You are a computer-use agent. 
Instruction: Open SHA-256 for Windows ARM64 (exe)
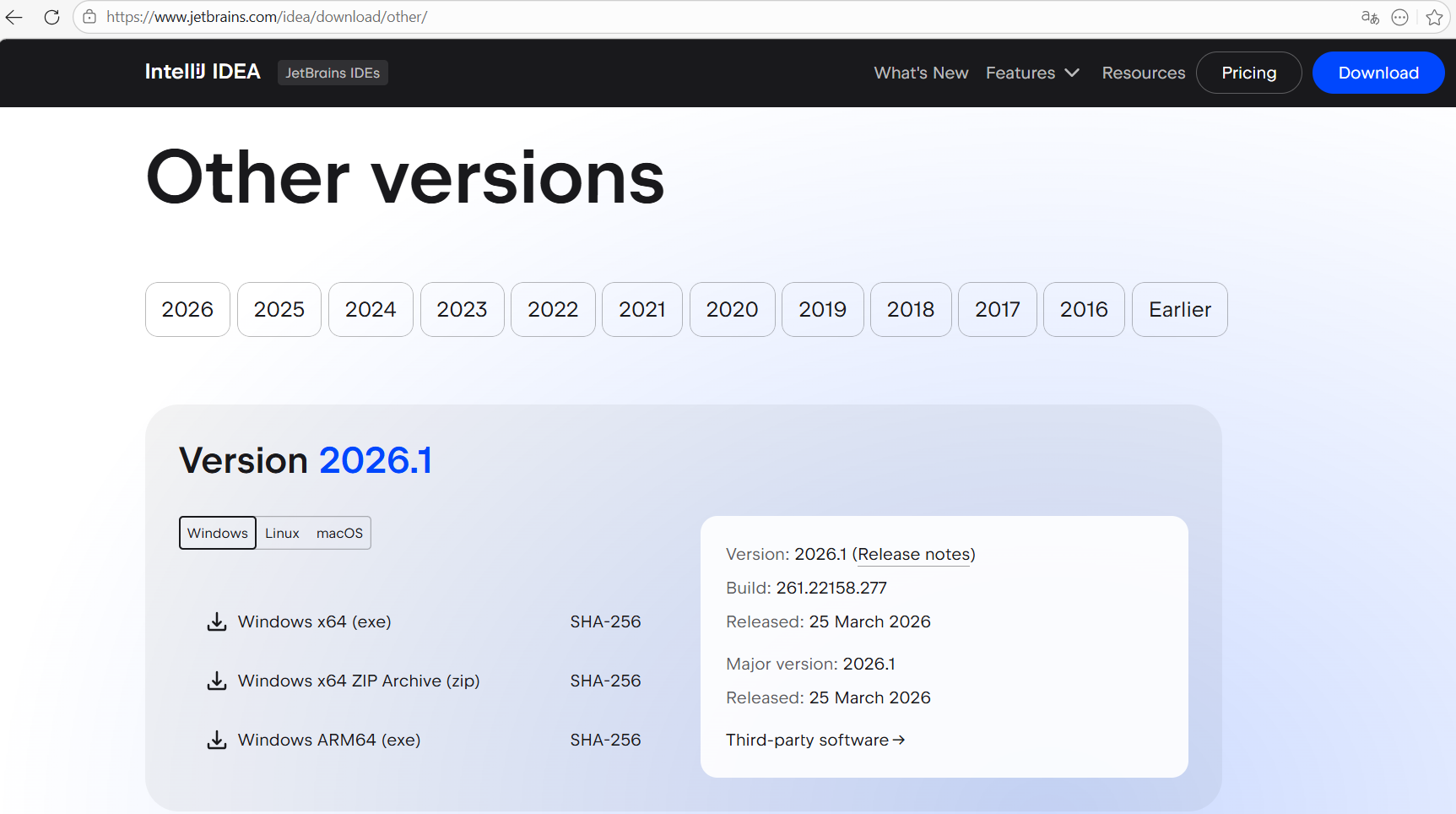point(605,740)
